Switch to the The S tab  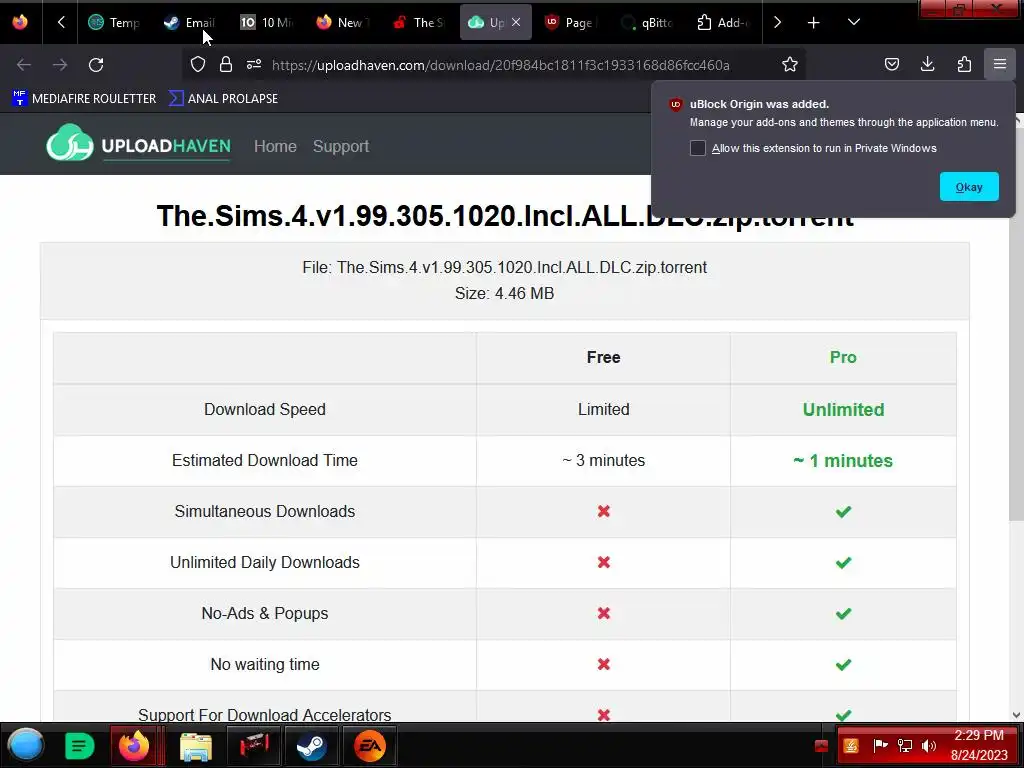coord(418,22)
